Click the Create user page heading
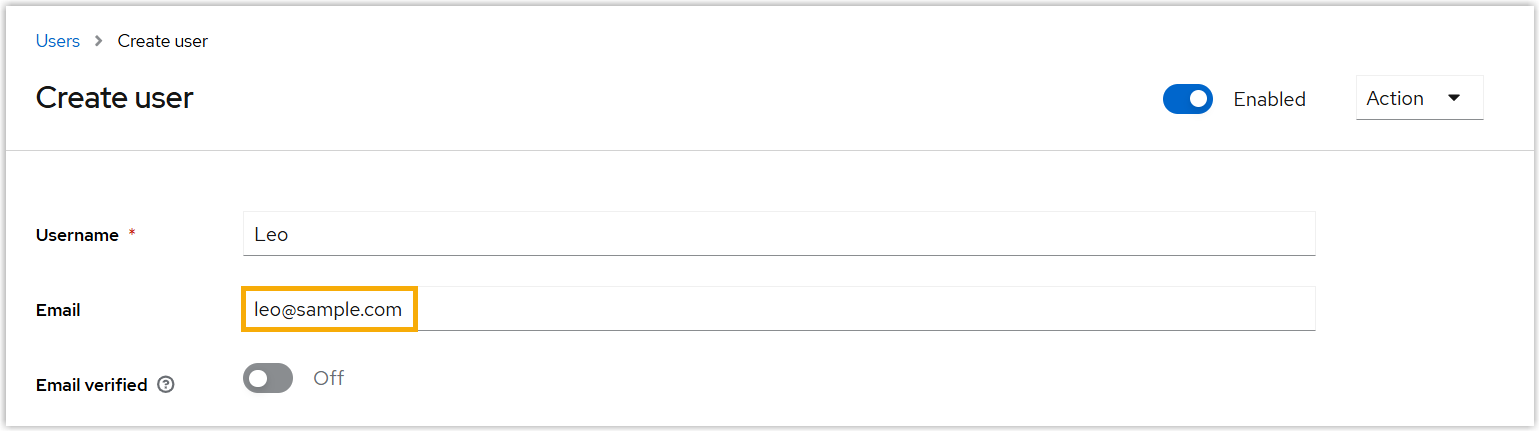The height and width of the screenshot is (432, 1540). click(114, 97)
